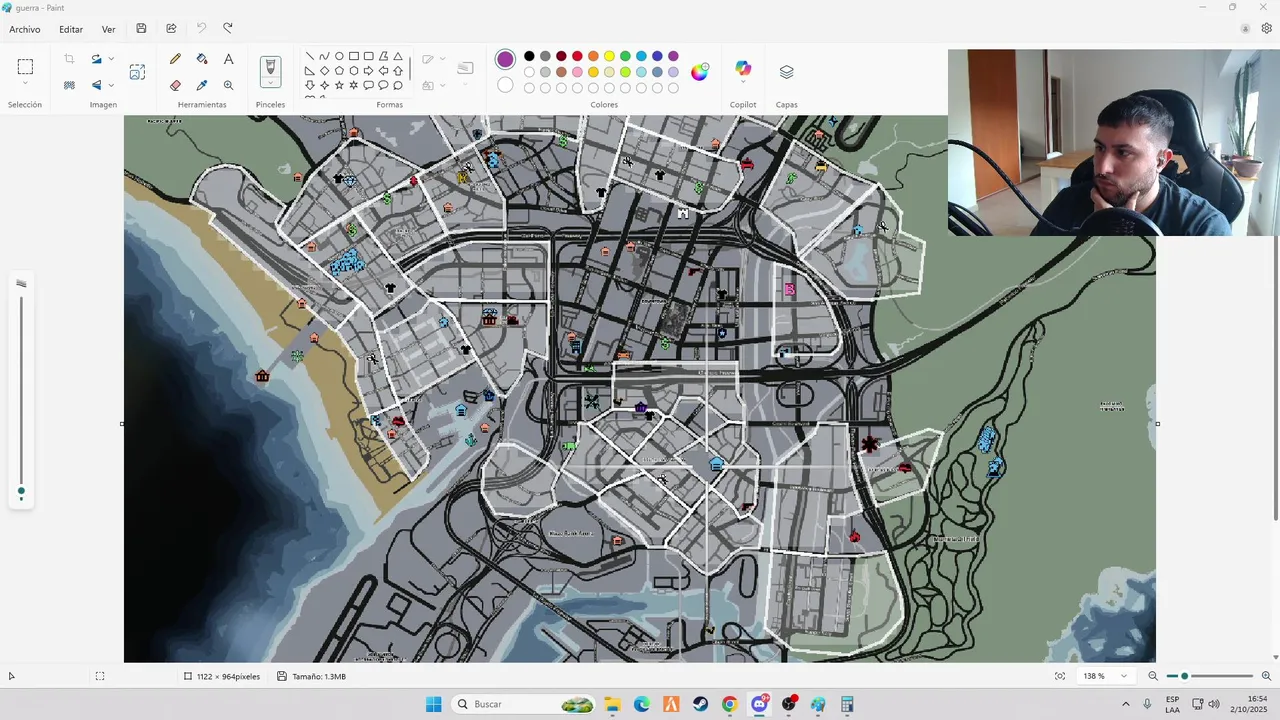Open the Edit colors wheel

point(700,71)
